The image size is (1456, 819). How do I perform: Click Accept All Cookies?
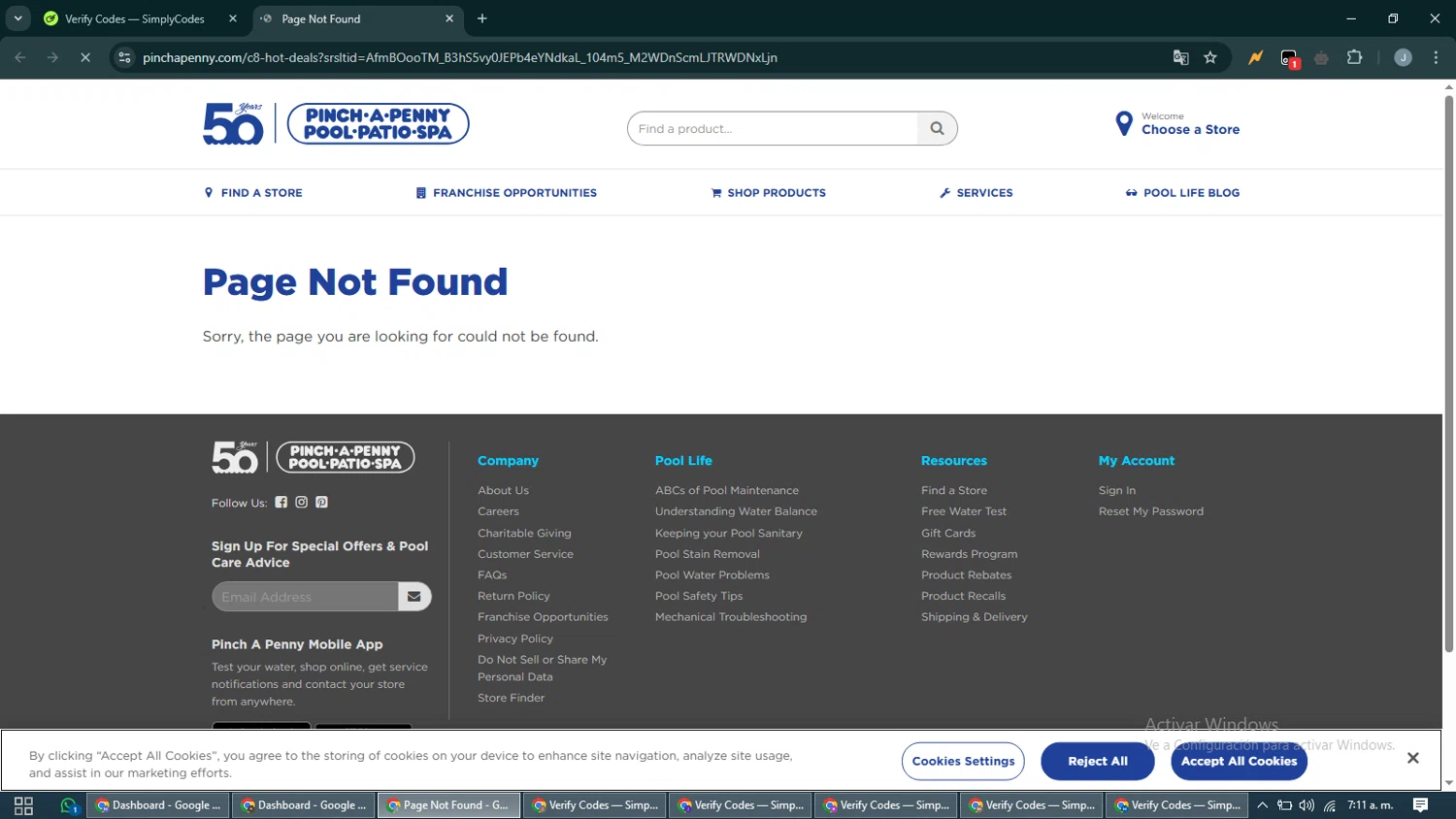[1240, 762]
